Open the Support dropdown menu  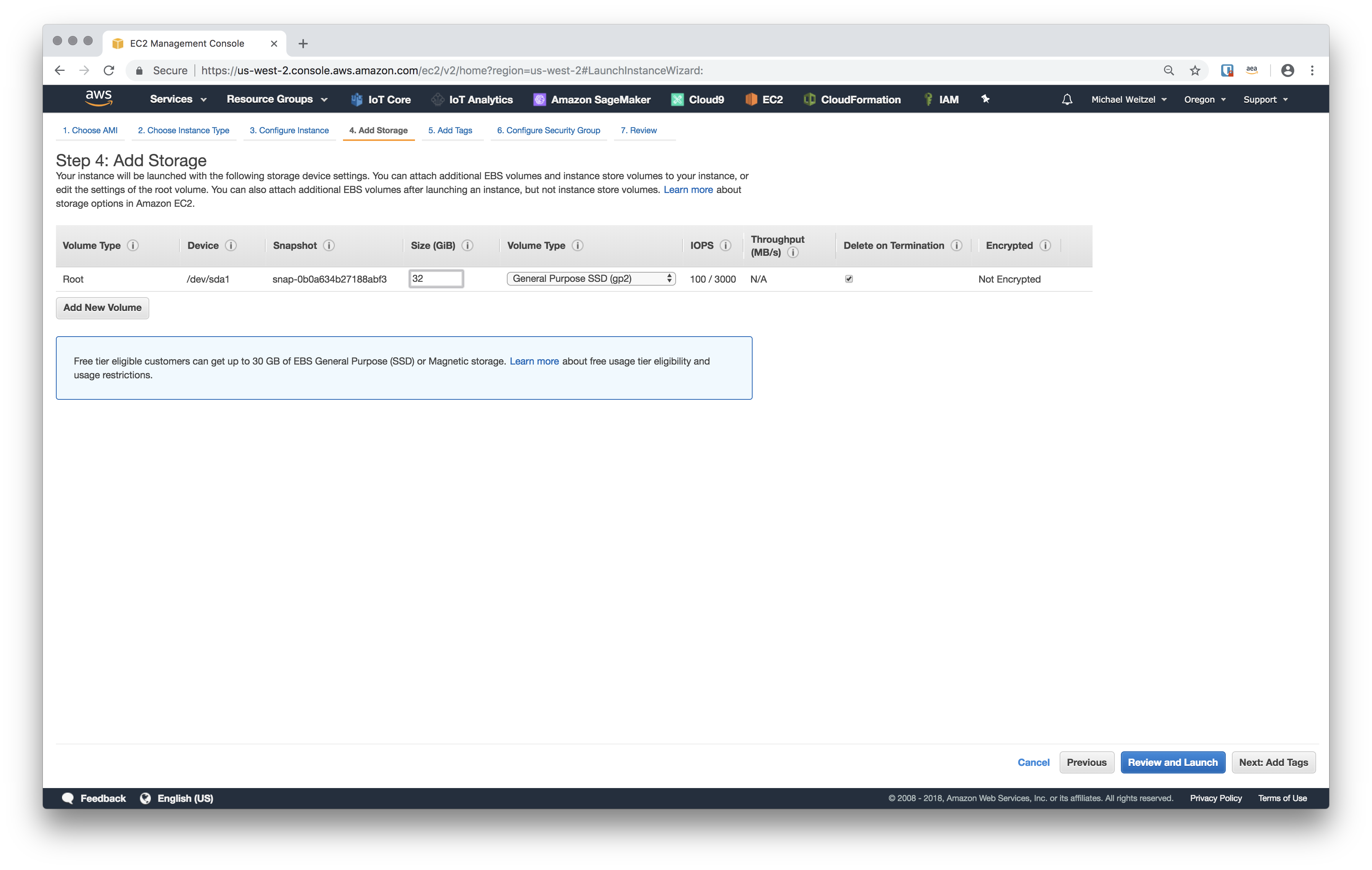pyautogui.click(x=1265, y=100)
